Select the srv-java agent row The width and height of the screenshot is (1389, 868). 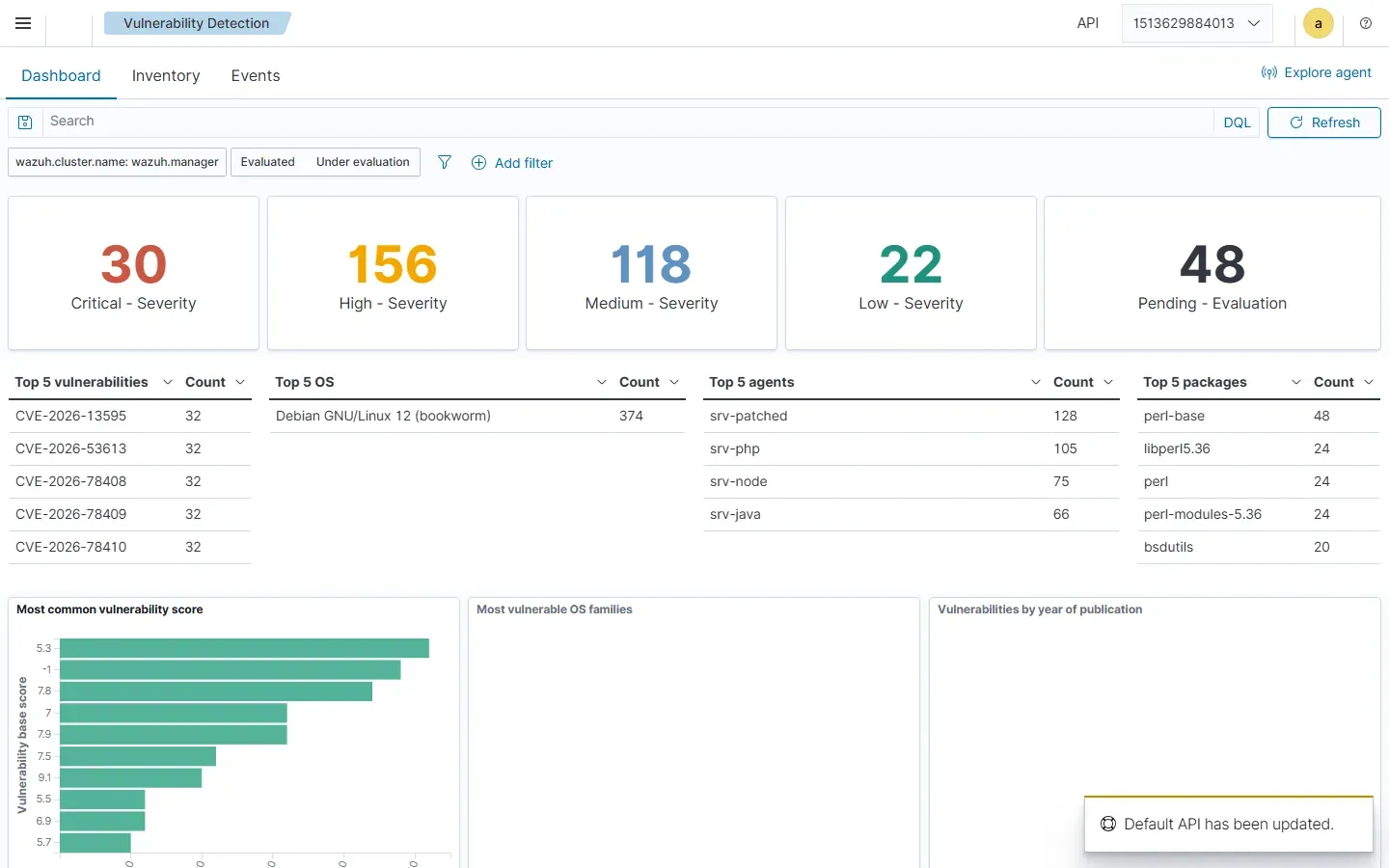(x=912, y=514)
